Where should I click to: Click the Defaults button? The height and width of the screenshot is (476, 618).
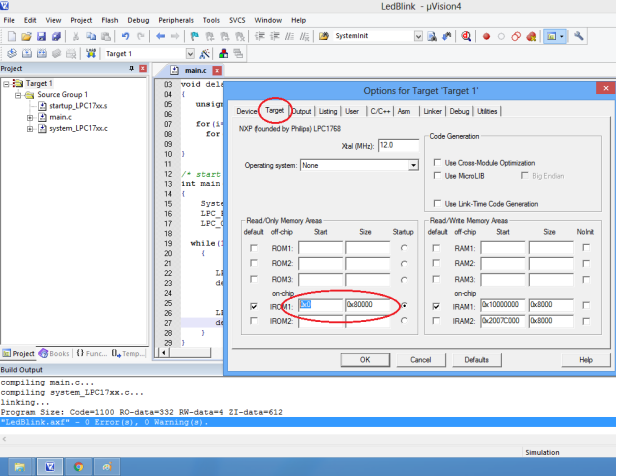pos(476,359)
